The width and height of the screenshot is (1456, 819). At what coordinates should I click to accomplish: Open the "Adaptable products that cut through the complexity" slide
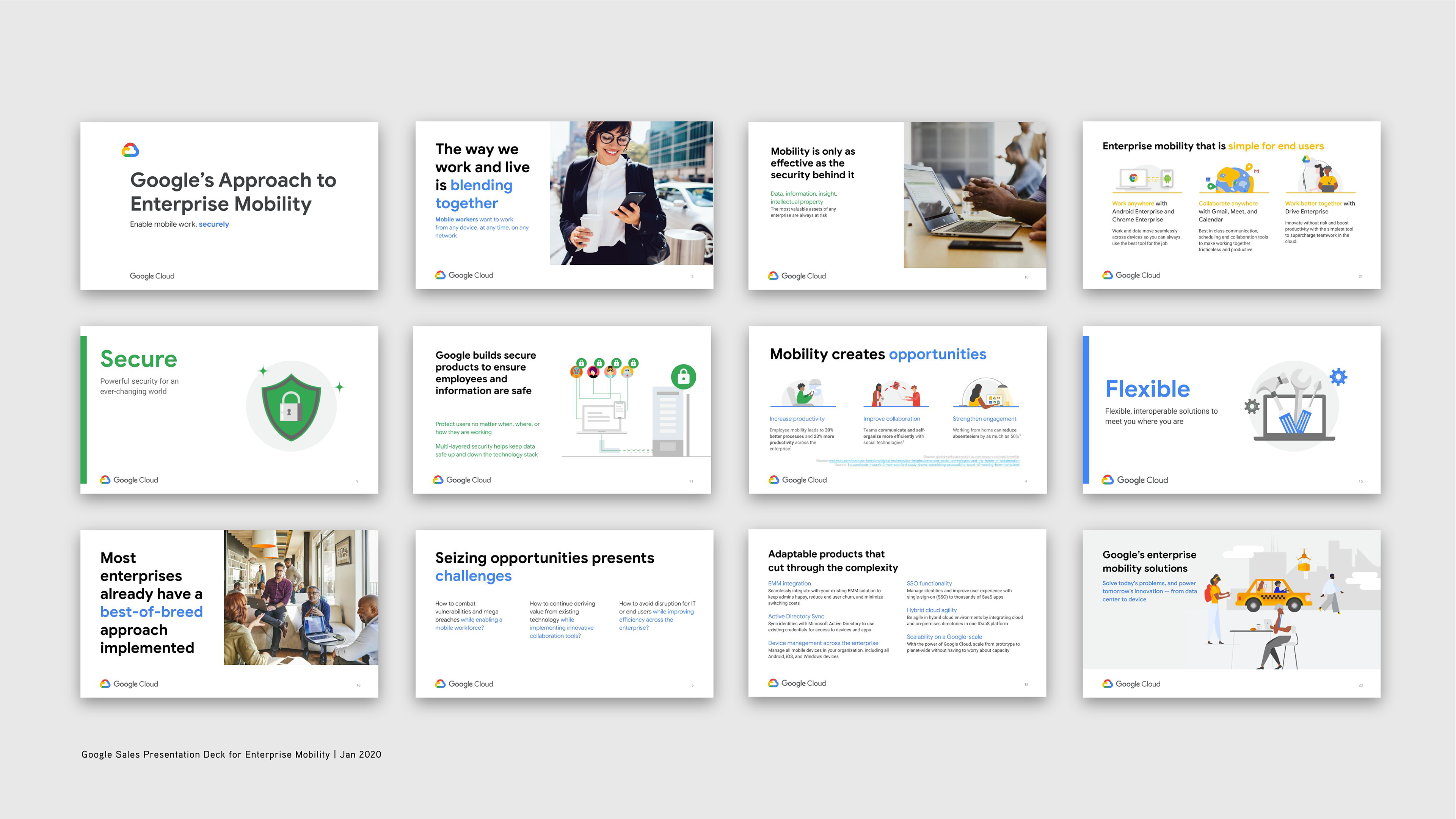pyautogui.click(x=897, y=613)
